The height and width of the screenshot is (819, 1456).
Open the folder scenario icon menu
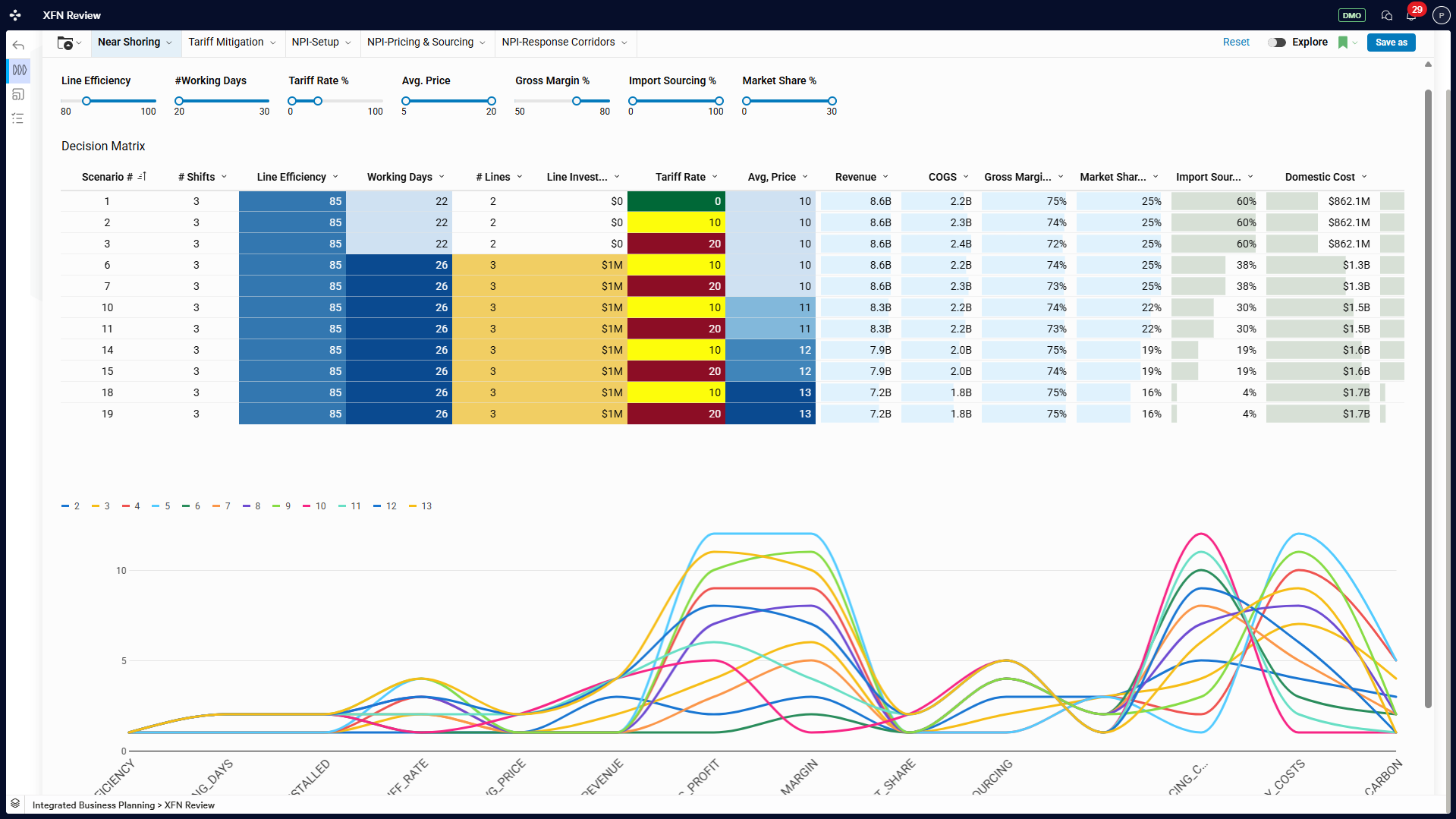69,43
